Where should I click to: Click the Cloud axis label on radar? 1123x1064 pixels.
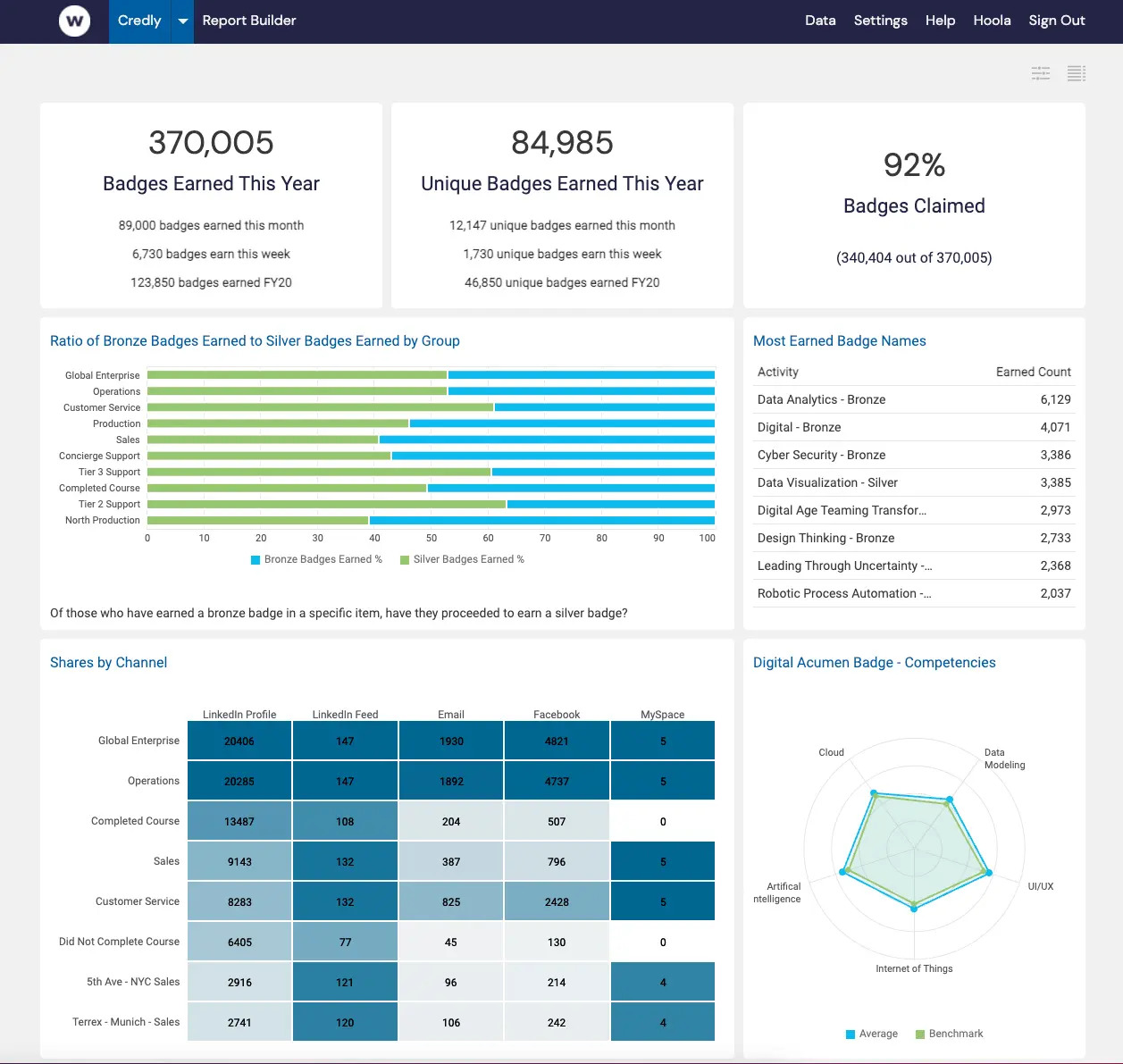(831, 752)
